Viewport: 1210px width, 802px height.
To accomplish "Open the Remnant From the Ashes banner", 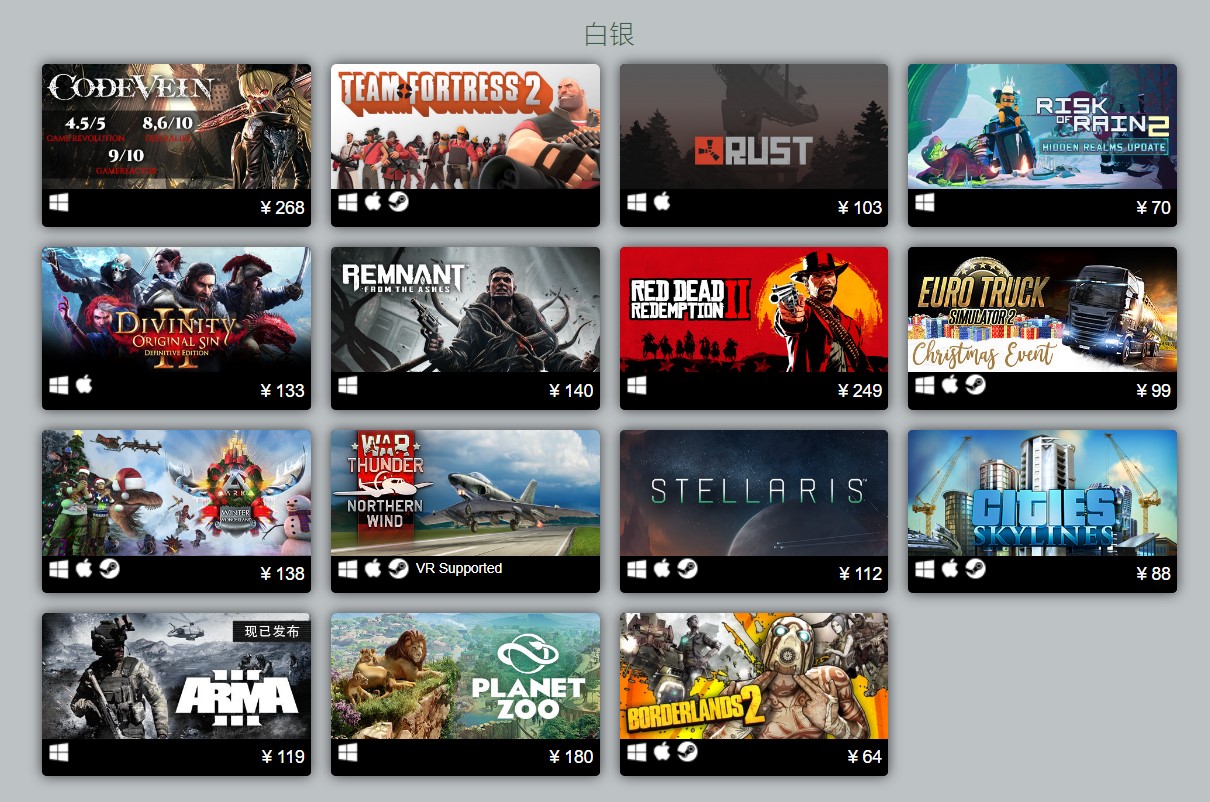I will coord(465,309).
